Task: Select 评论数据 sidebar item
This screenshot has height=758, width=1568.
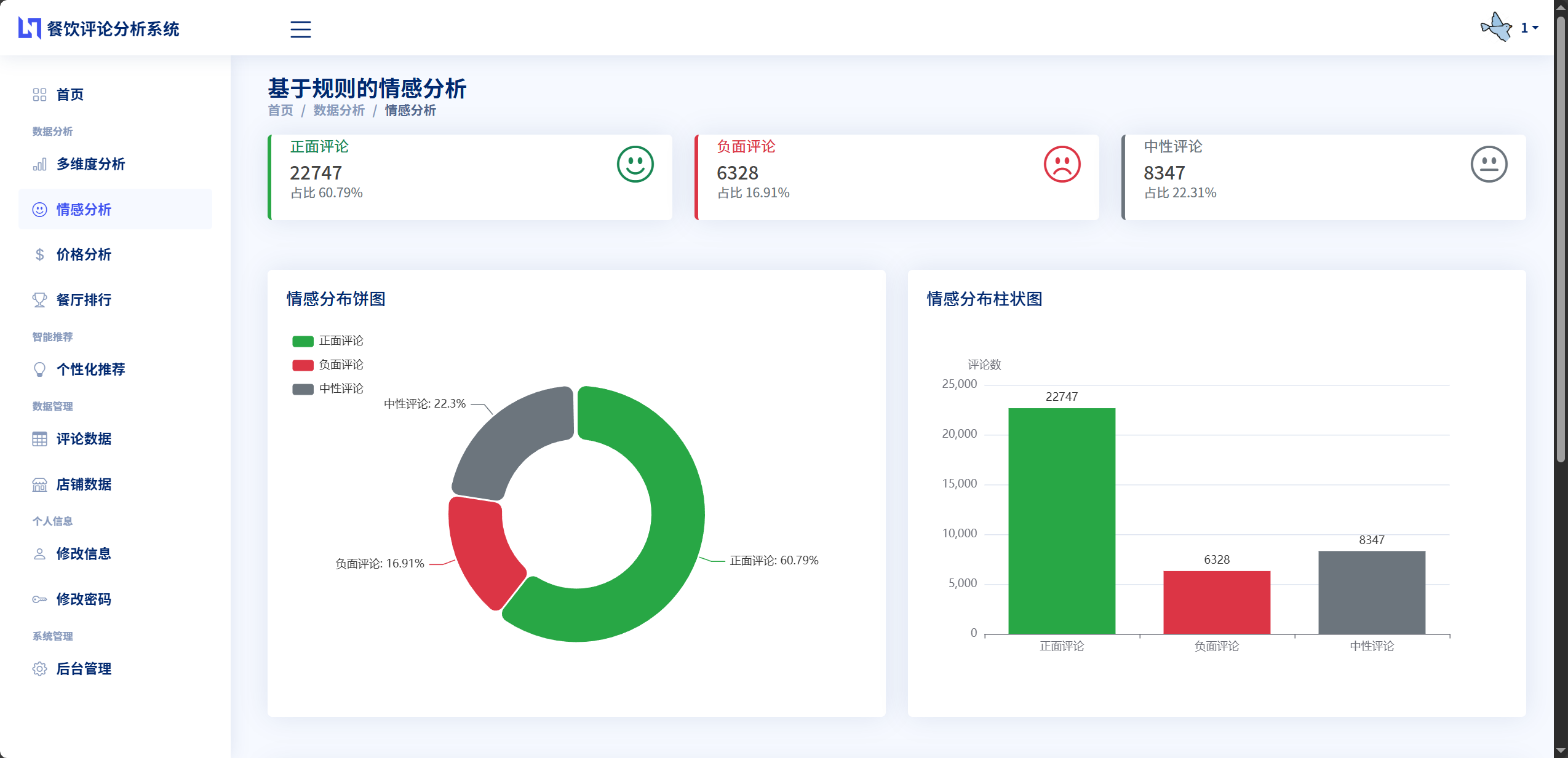Action: tap(84, 439)
